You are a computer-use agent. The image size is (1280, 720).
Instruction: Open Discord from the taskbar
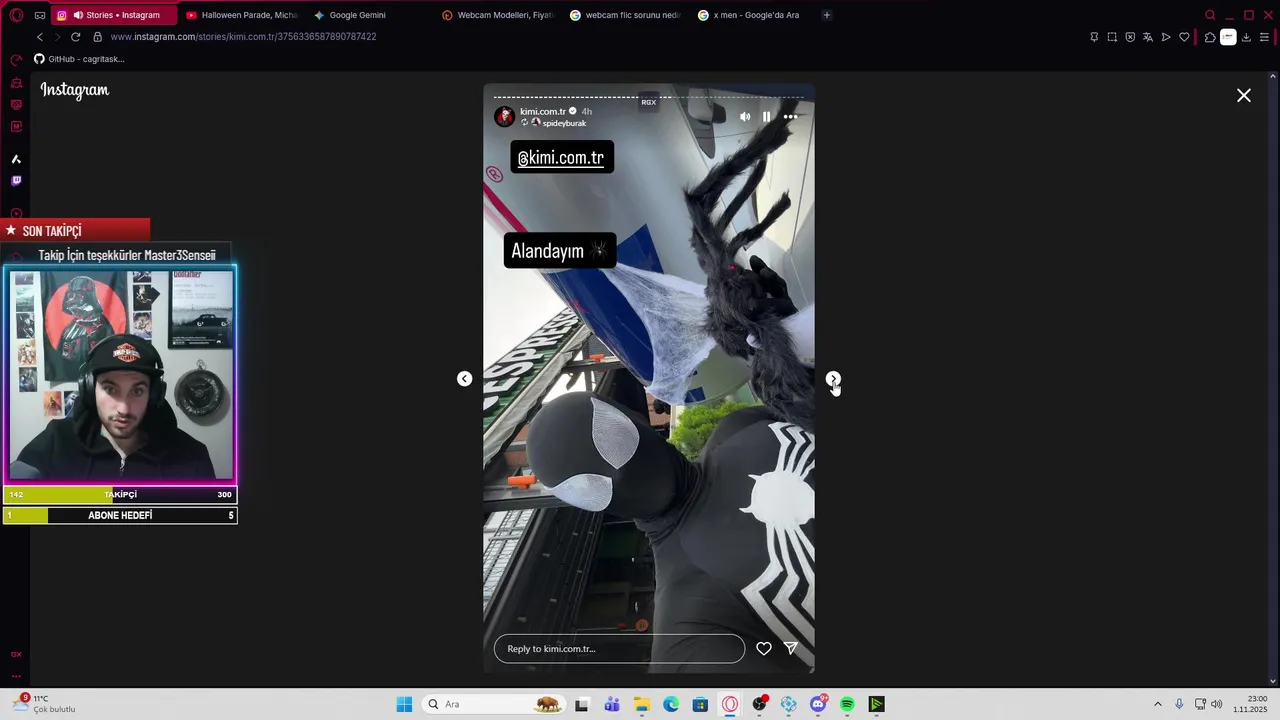pyautogui.click(x=818, y=704)
